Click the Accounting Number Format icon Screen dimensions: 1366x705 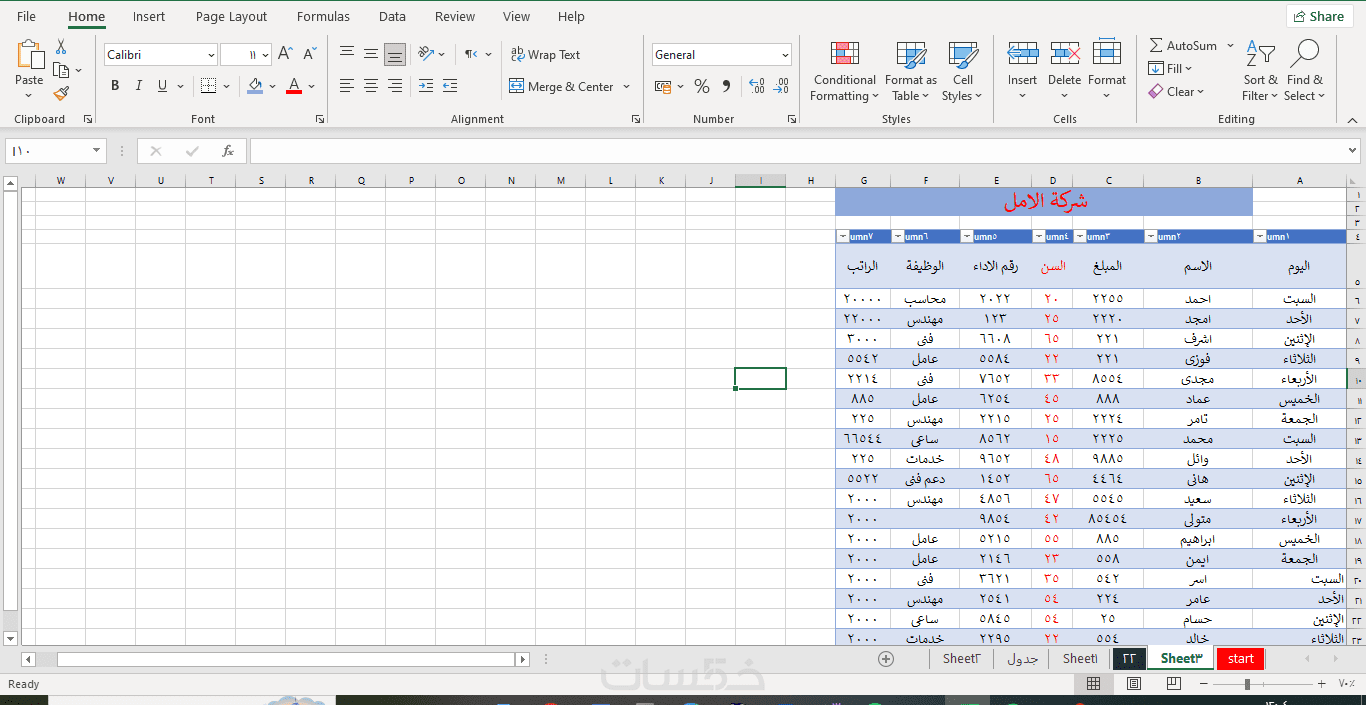point(661,87)
